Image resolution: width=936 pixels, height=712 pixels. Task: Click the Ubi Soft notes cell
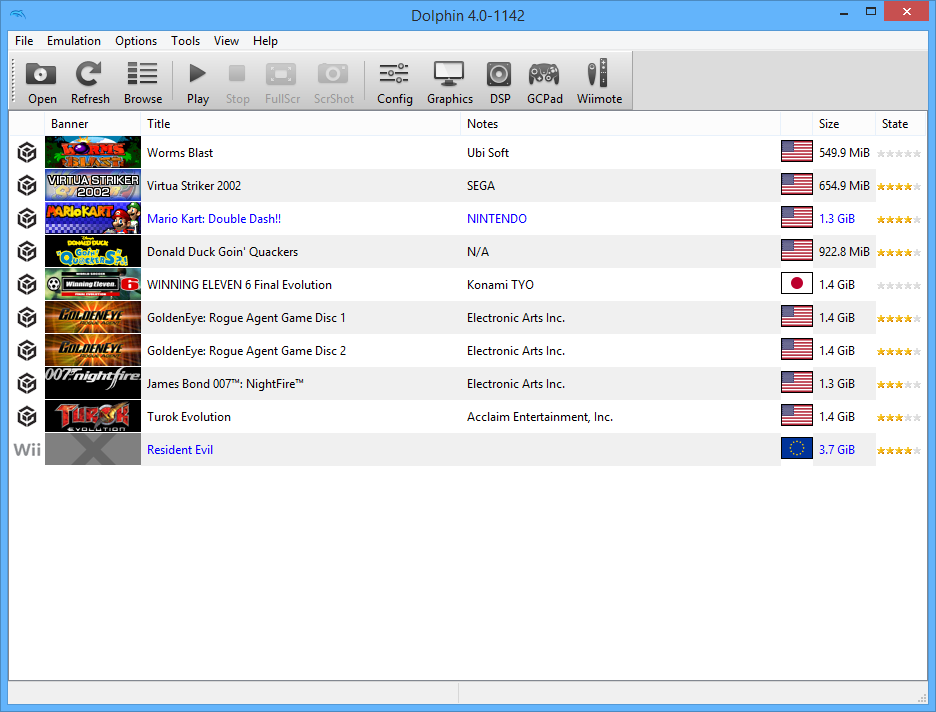(x=488, y=153)
